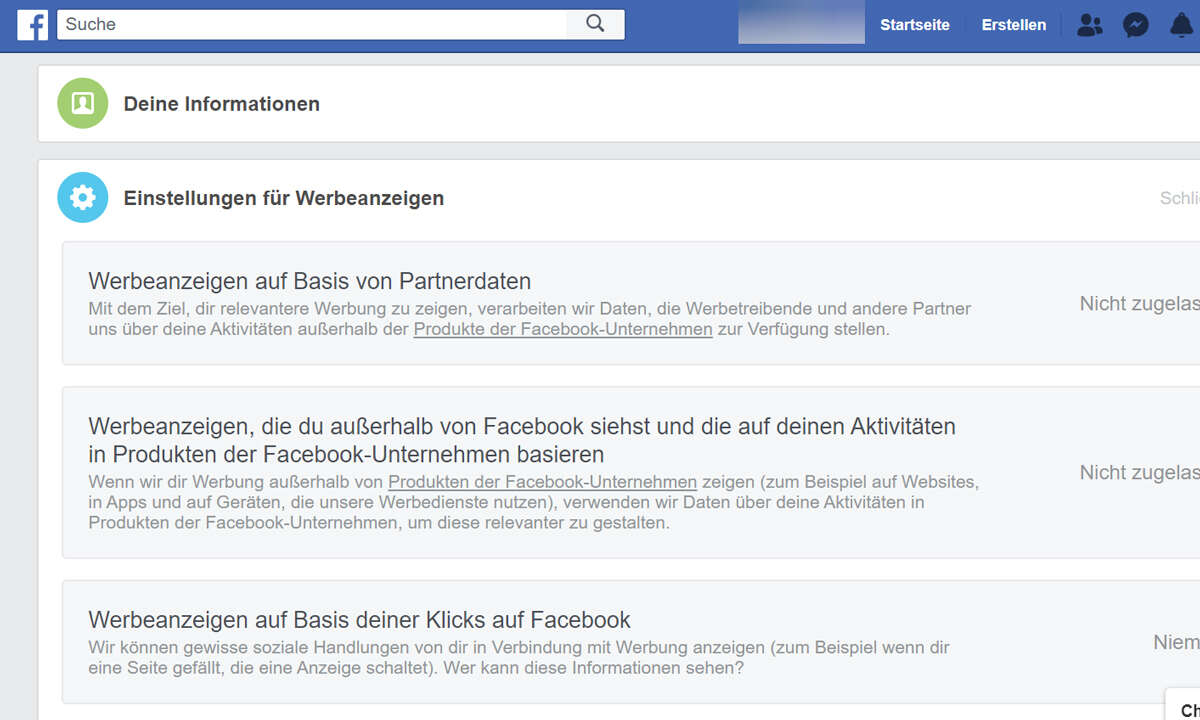Screen dimensions: 1200x720
Task: Click the ad settings gear icon
Action: 82,197
